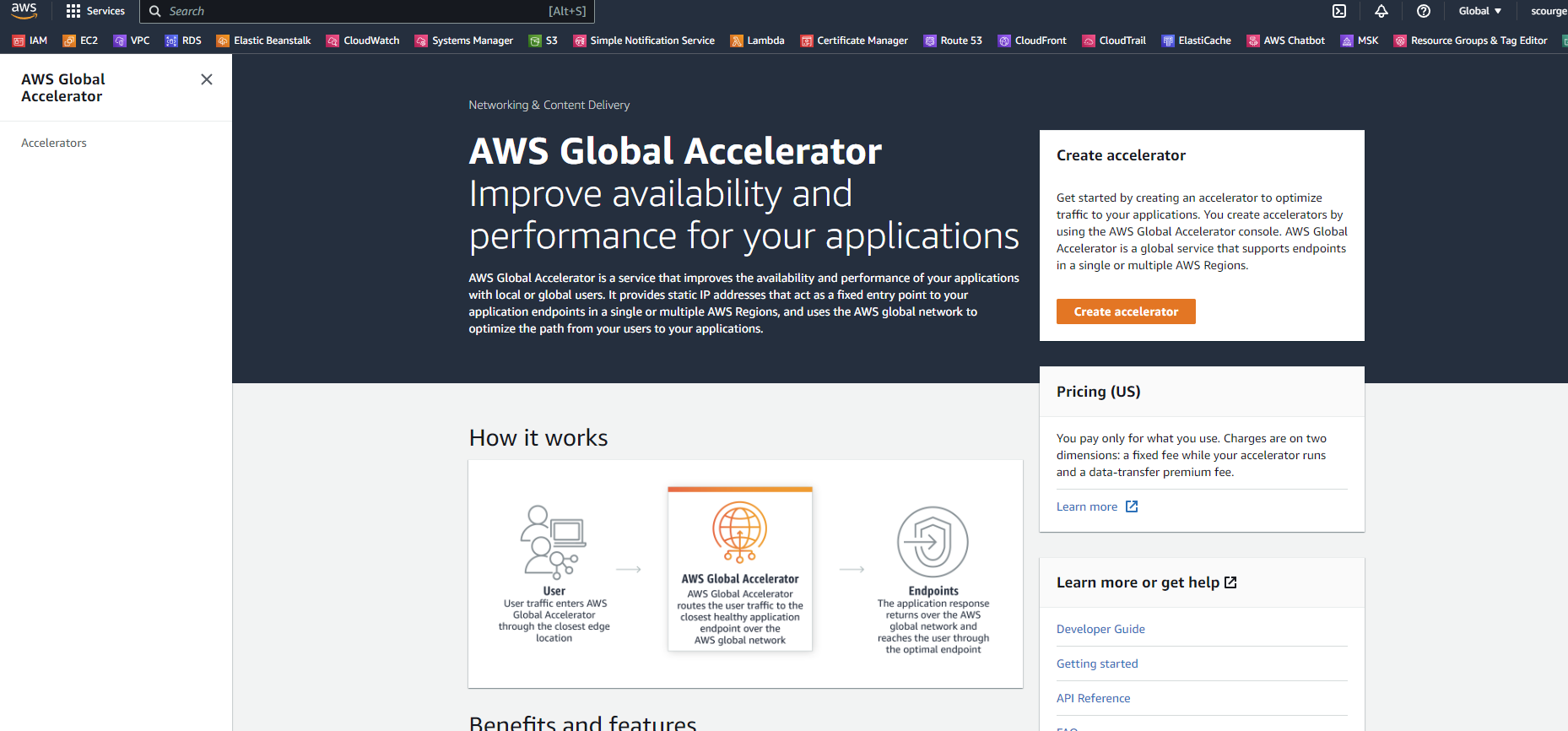Open Resource Groups & Tag Editor icon
Screen dimensions: 1568x731
1400,41
